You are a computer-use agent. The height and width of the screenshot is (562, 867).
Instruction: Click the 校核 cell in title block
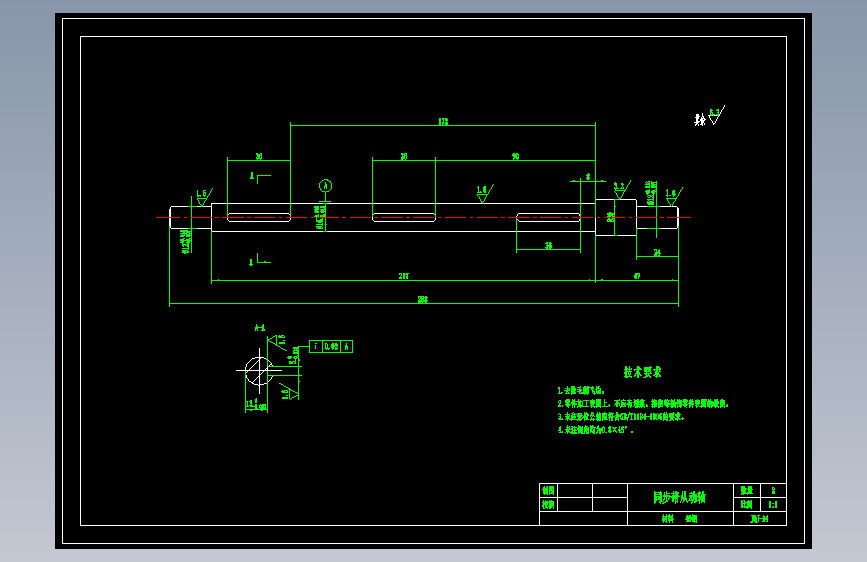click(548, 504)
